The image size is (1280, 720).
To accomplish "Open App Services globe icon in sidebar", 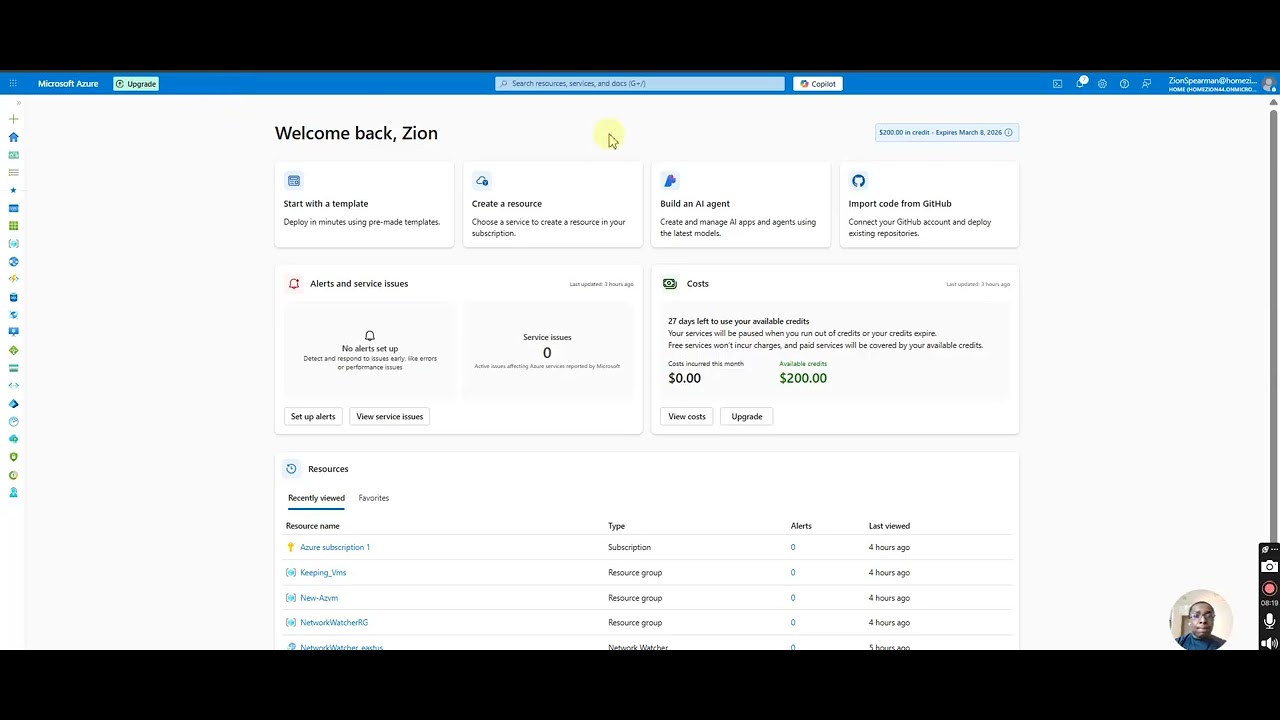I will 13,261.
